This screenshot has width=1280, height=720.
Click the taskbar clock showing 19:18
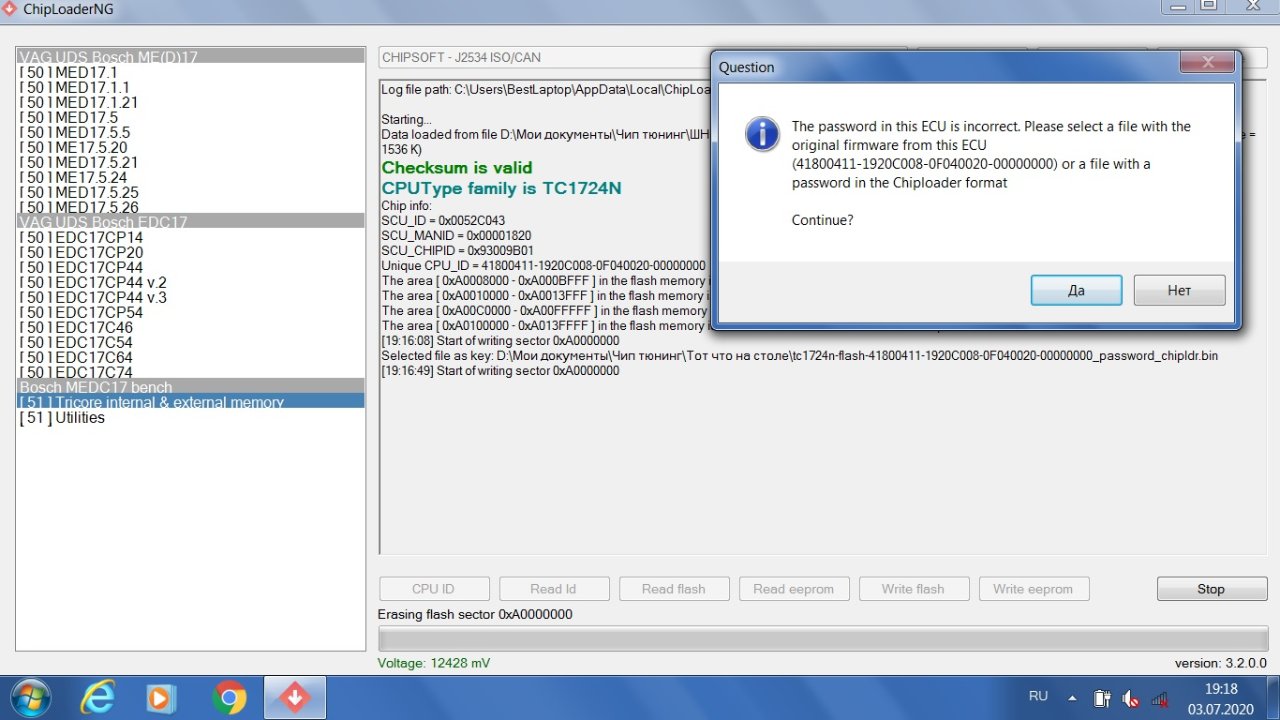(1218, 697)
